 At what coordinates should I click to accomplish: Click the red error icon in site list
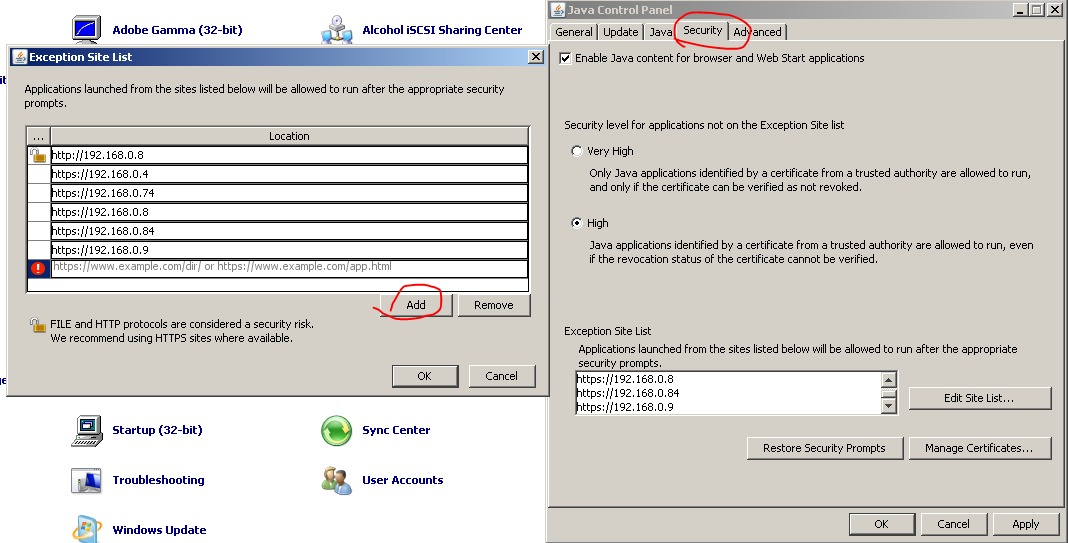pos(38,269)
